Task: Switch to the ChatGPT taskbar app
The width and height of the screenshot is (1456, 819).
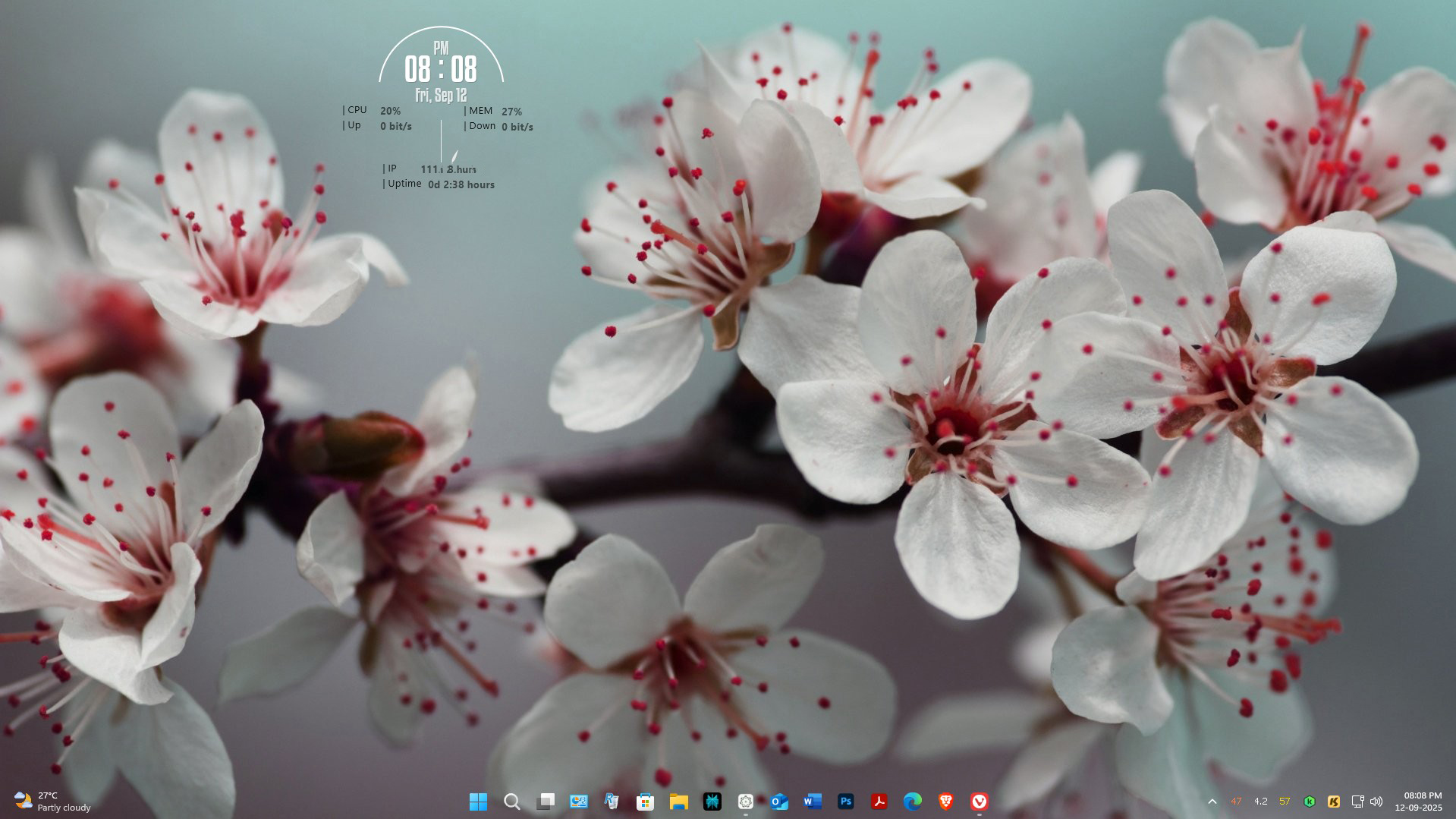Action: 745,802
